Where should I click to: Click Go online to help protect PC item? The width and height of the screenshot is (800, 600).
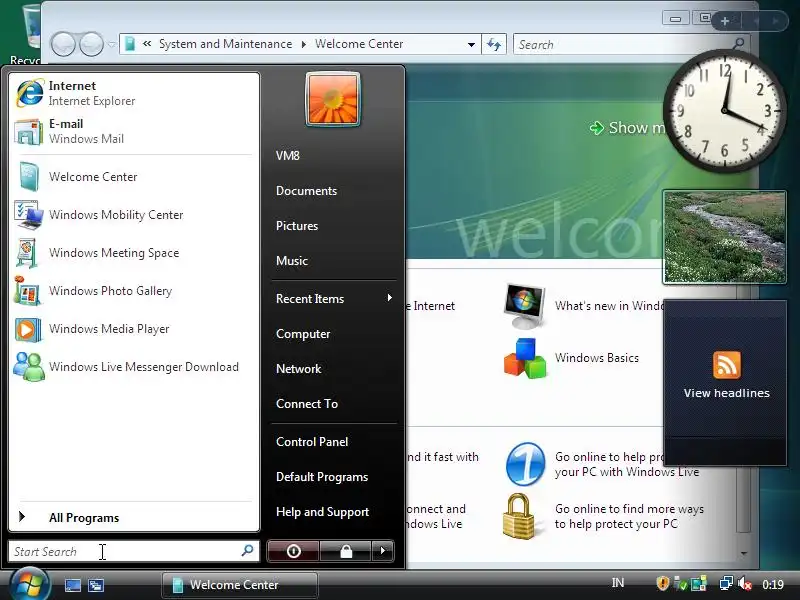tap(602, 464)
